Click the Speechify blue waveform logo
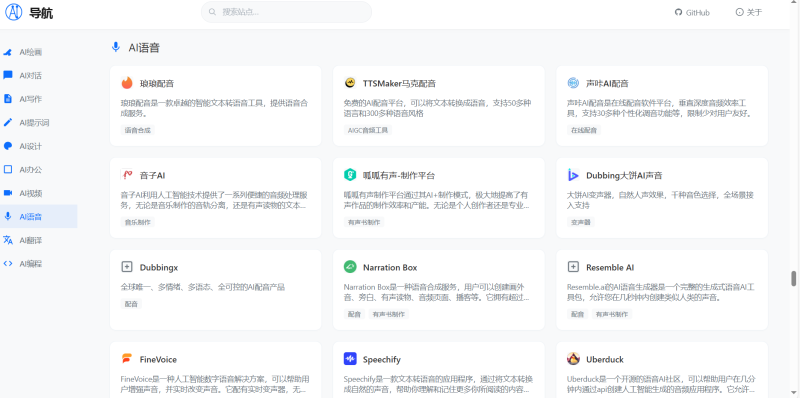Image resolution: width=800 pixels, height=398 pixels. pyautogui.click(x=350, y=359)
